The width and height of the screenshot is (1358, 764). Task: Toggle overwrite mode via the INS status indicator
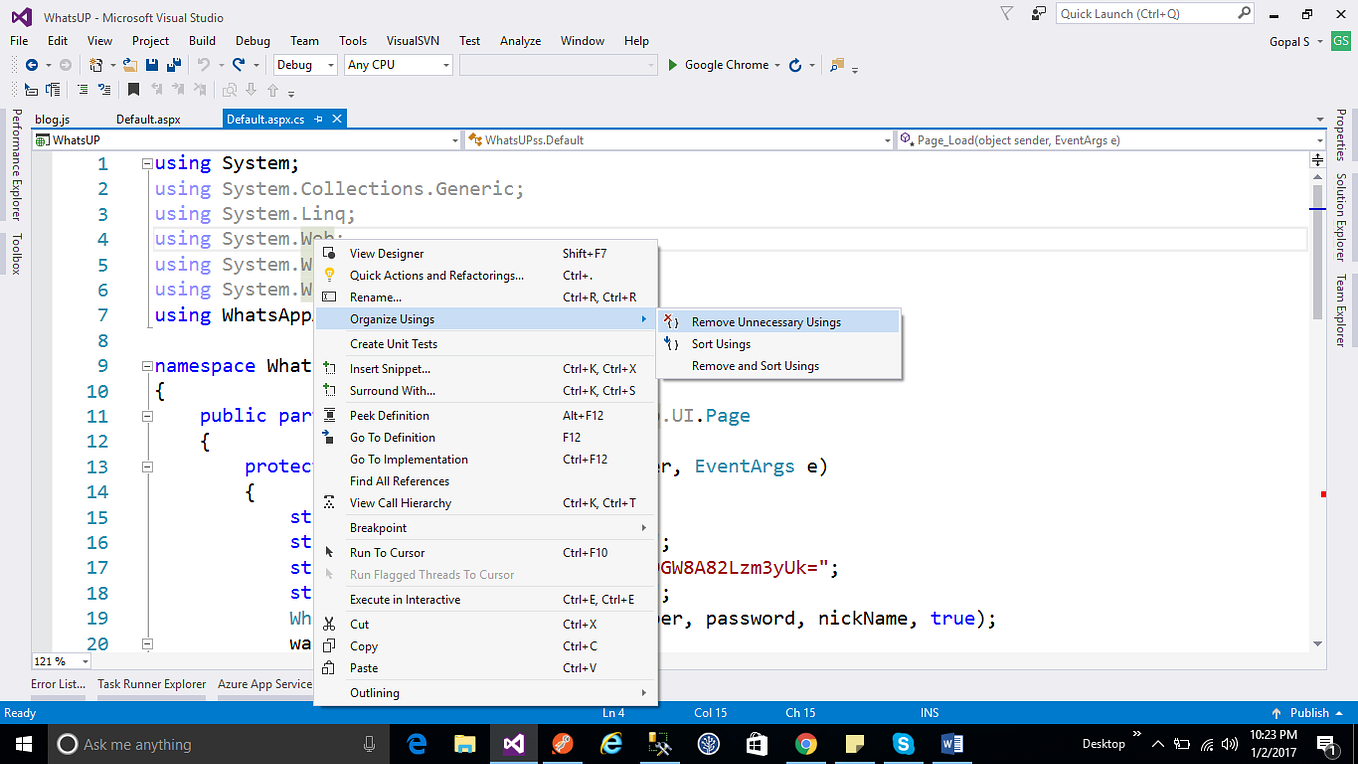point(929,712)
